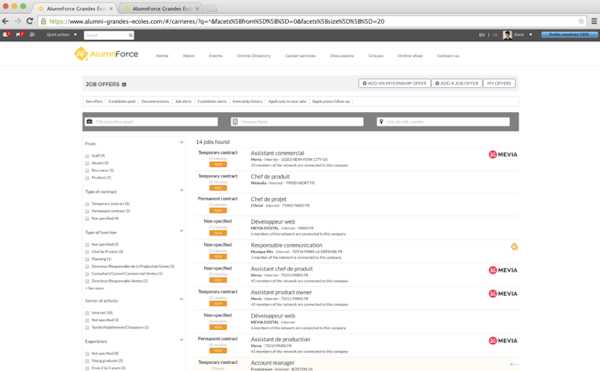Open Assistant commercial job offer
This screenshot has width=600, height=371.
(x=277, y=153)
